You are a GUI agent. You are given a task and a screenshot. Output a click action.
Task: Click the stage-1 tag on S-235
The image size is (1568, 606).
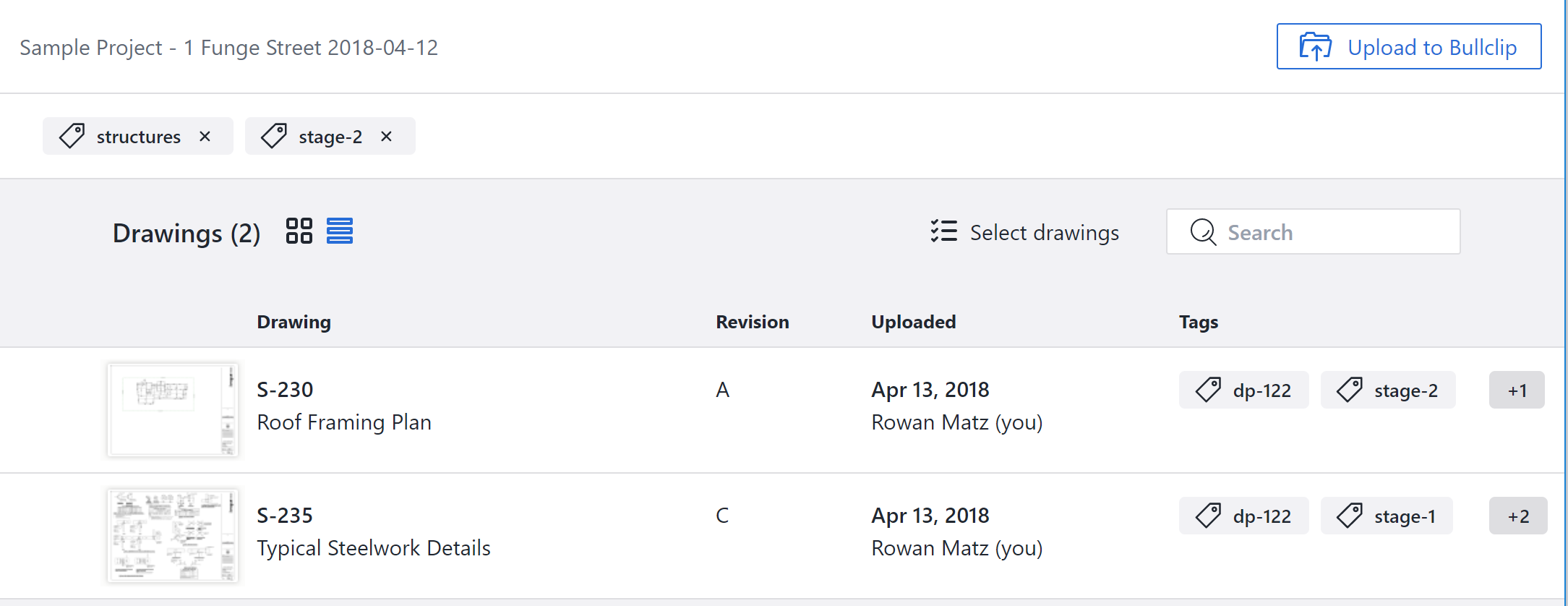point(1387,516)
